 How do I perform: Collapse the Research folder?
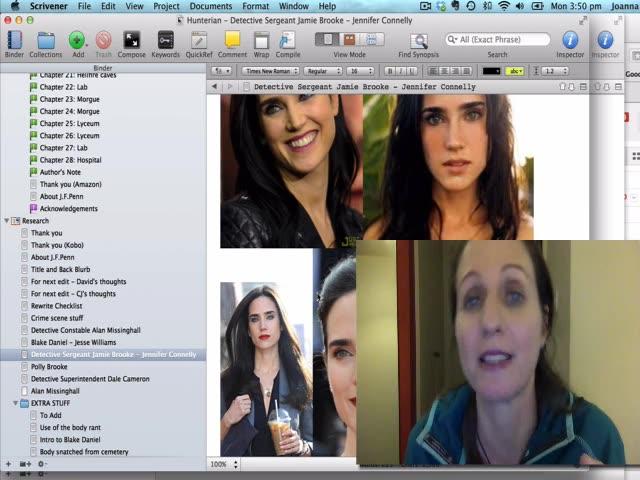pos(7,221)
